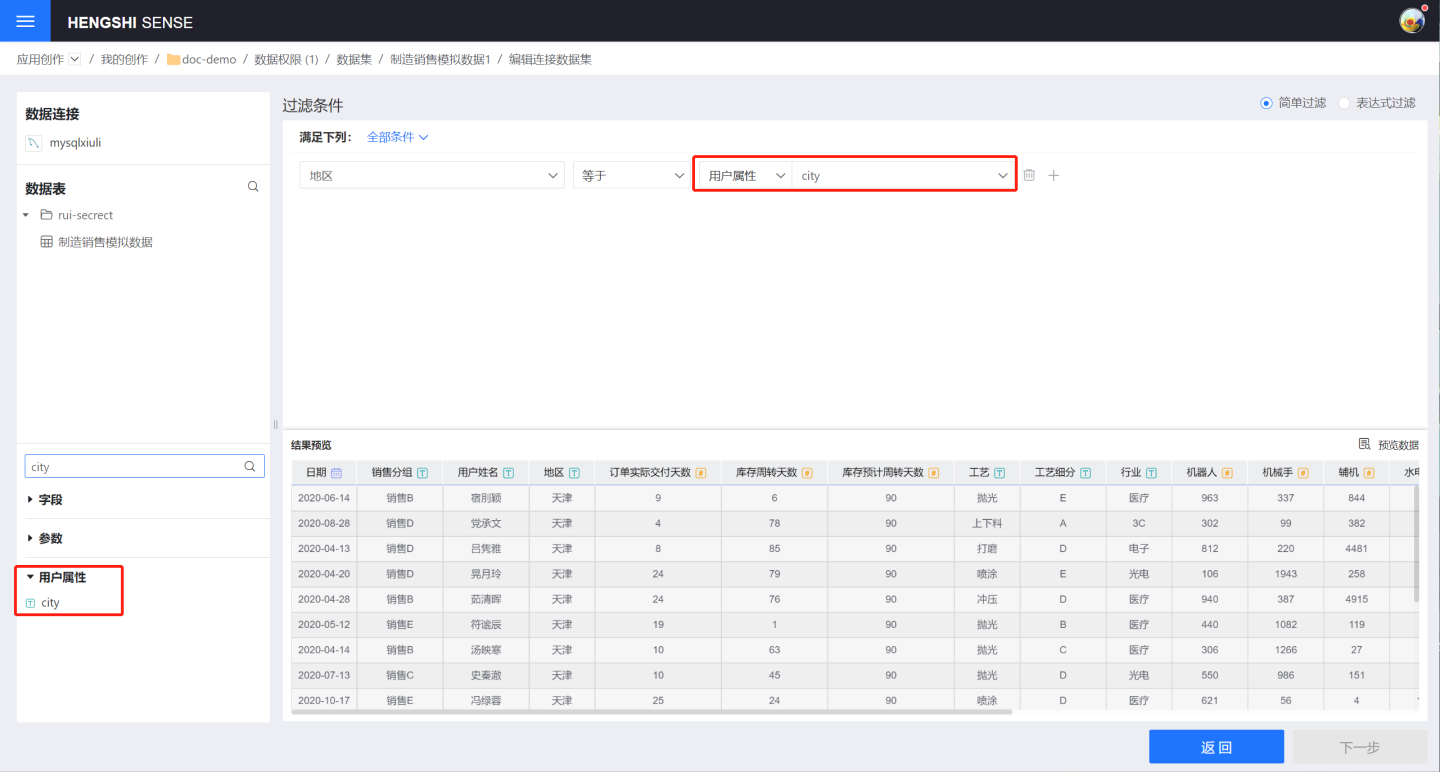Click the 返回 button
The height and width of the screenshot is (773, 1440).
(x=1216, y=747)
